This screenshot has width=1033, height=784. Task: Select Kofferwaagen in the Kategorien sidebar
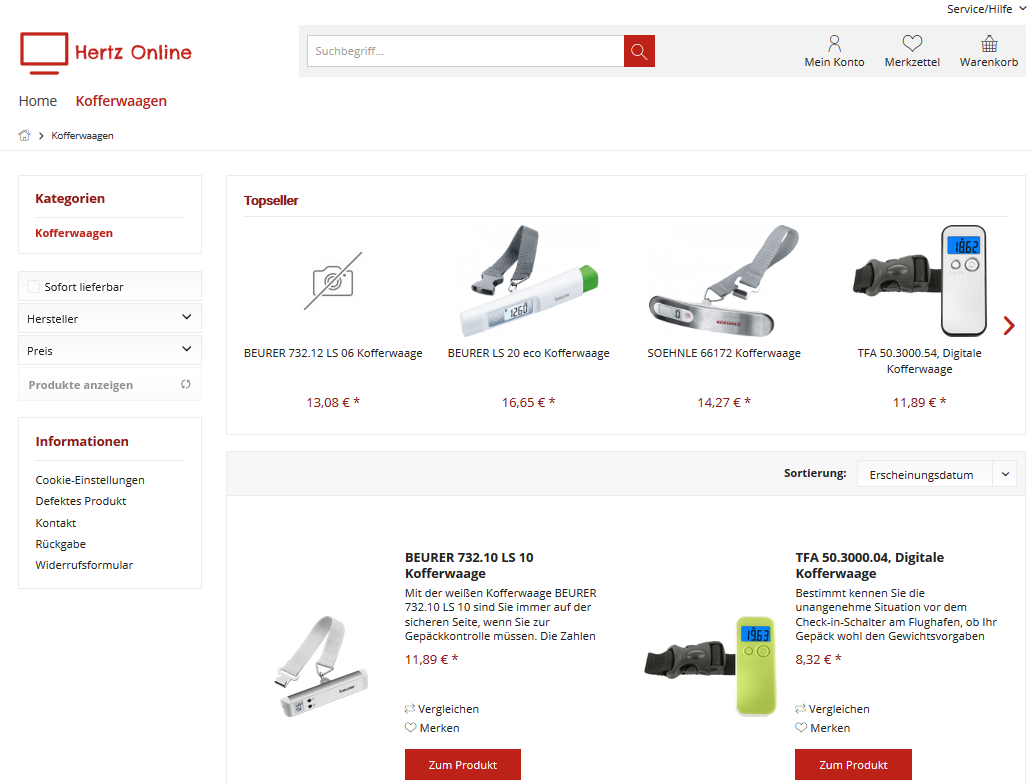click(x=74, y=233)
